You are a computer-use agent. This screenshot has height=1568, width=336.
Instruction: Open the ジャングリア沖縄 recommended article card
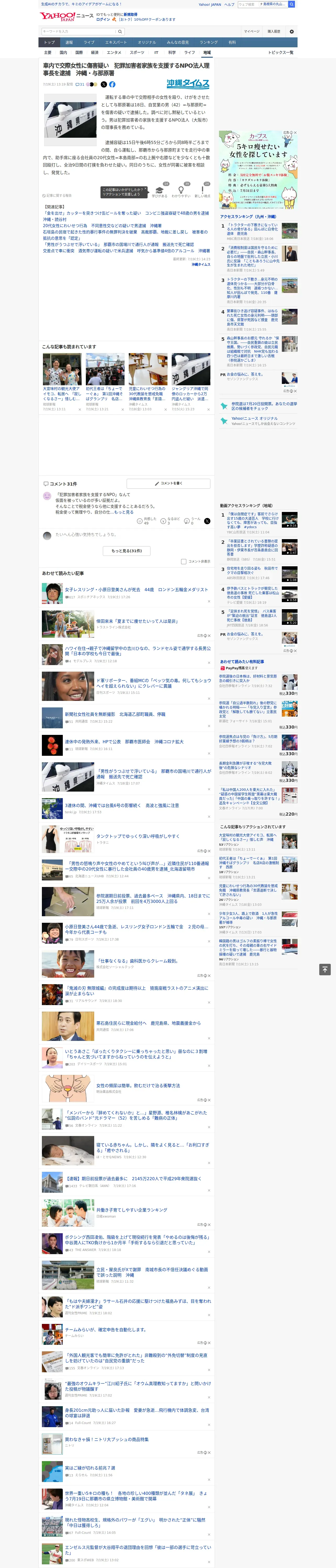191,382
